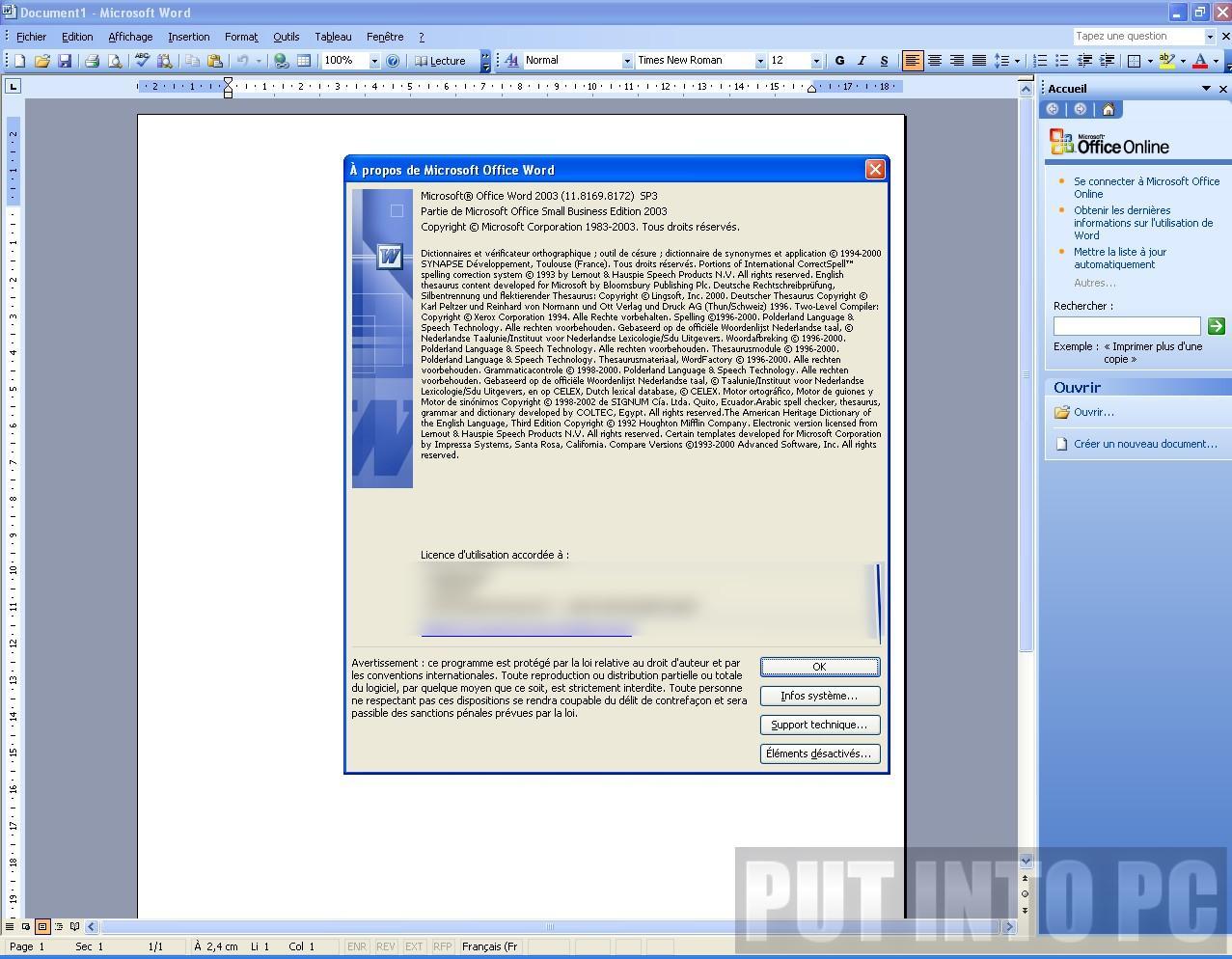1232x959 pixels.
Task: Open the font size 12 dropdown
Action: pyautogui.click(x=816, y=61)
